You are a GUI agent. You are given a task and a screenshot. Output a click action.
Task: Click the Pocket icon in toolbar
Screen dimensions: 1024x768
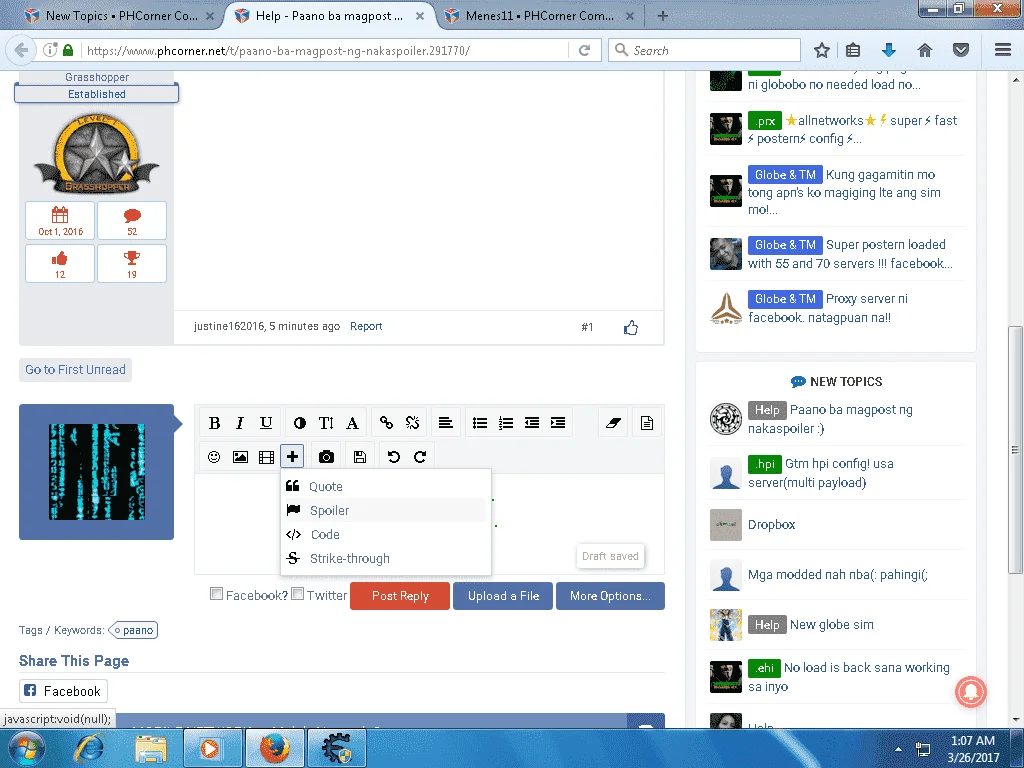[x=961, y=50]
